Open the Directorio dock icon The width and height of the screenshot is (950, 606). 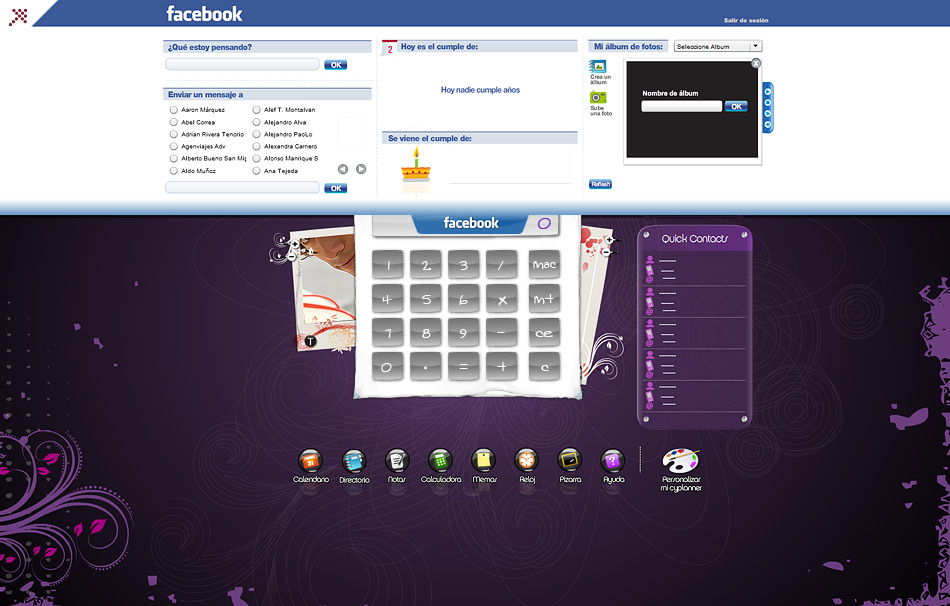tap(354, 461)
